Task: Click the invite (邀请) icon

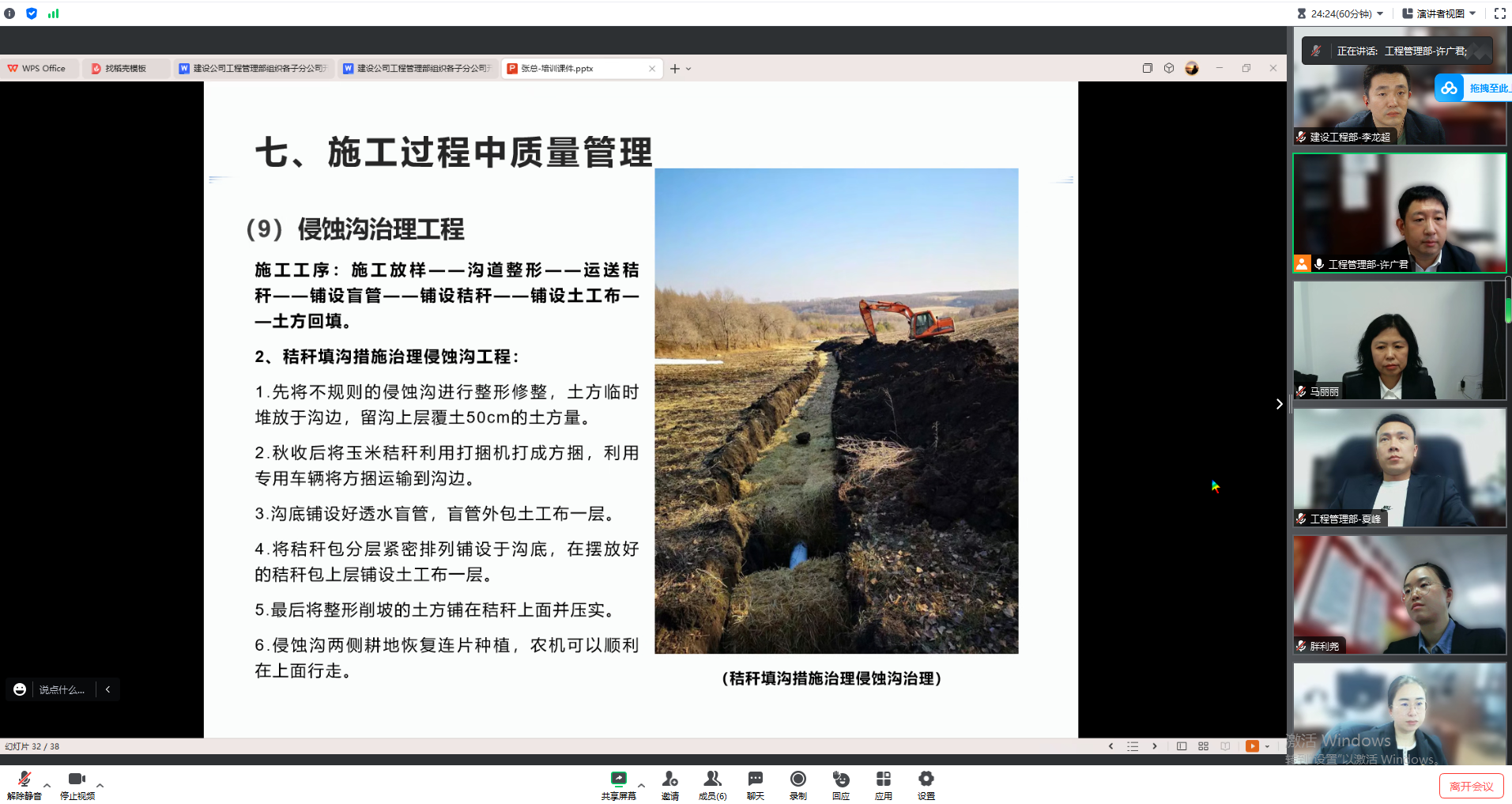Action: pyautogui.click(x=669, y=785)
